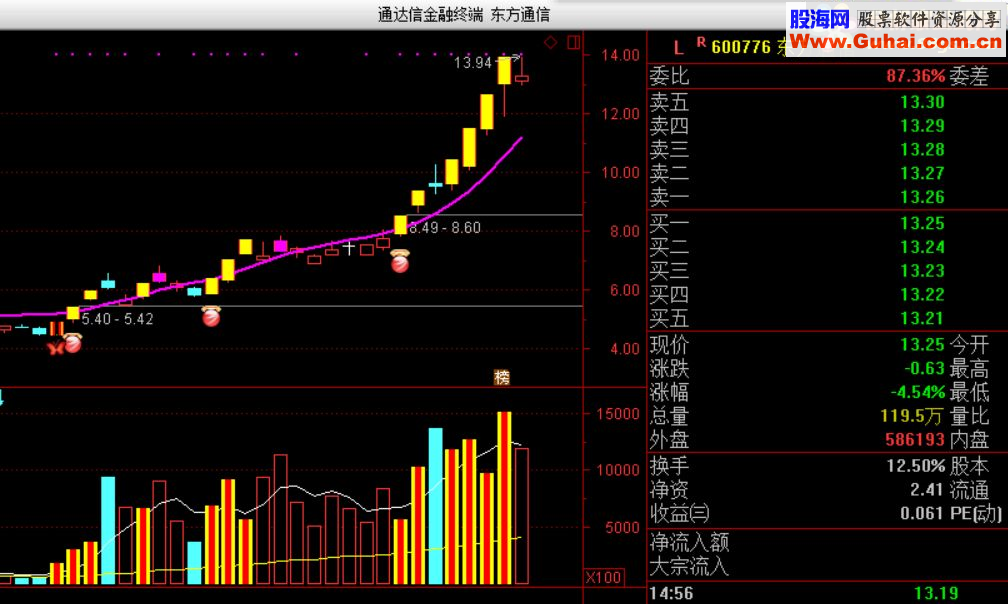Click the white cross doji candle near 8.00
Viewport: 1008px width, 604px height.
348,247
